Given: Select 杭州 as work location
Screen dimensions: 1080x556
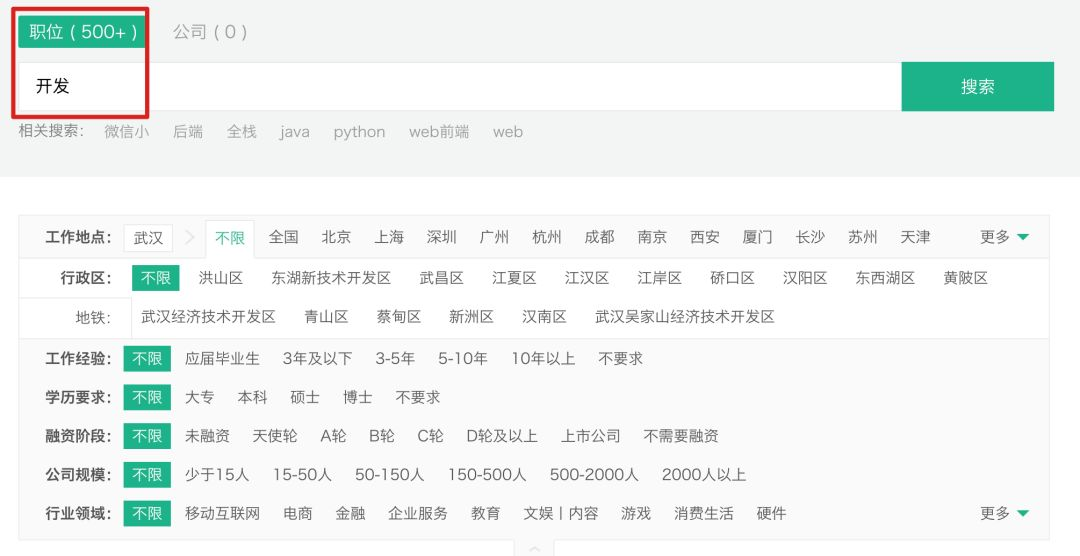Looking at the screenshot, I should tap(547, 237).
